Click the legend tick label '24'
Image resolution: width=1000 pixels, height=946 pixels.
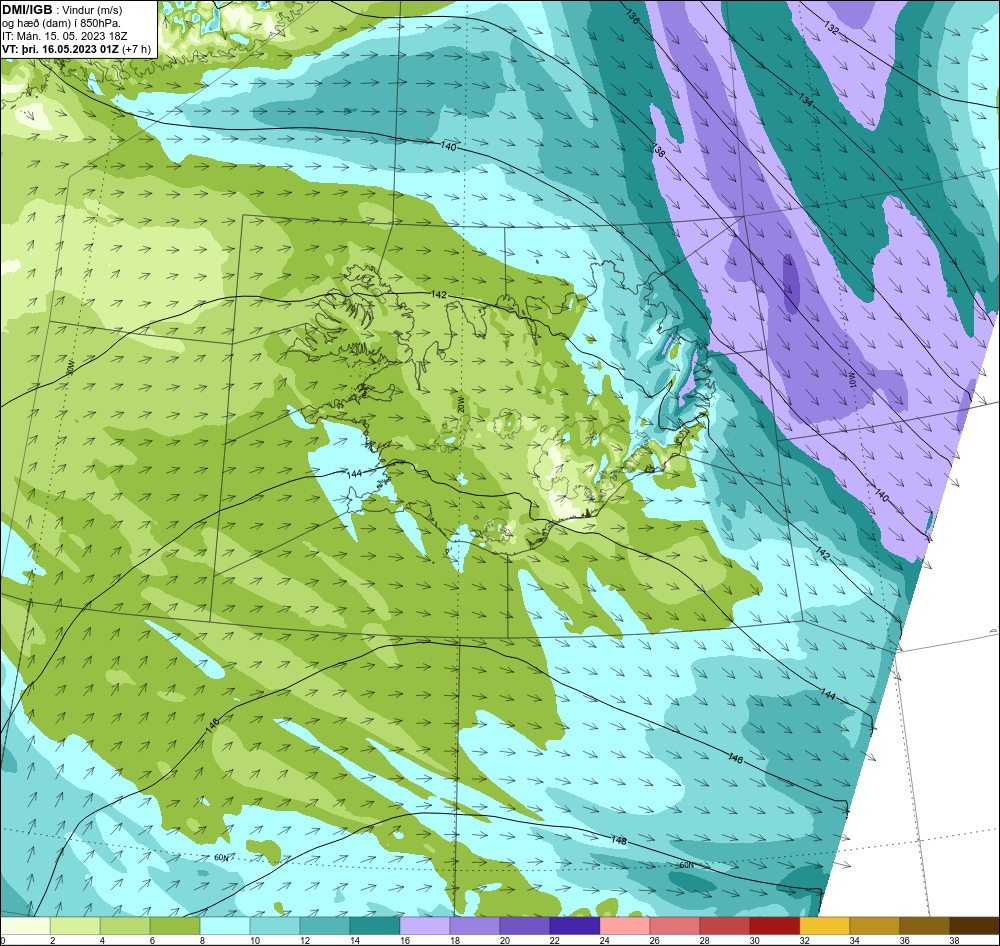pos(605,940)
